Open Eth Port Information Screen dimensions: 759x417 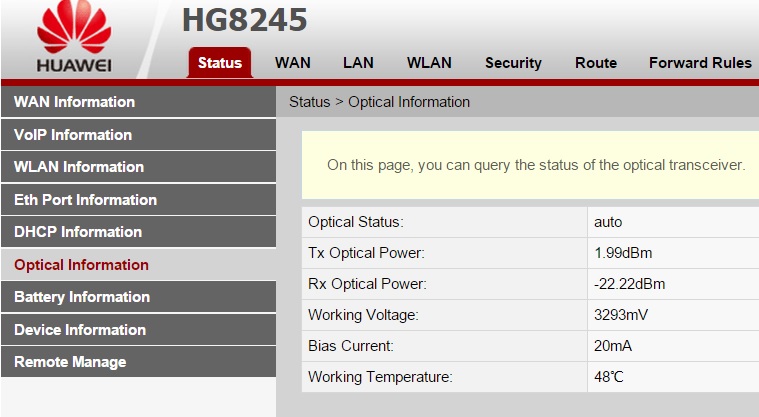tap(85, 200)
